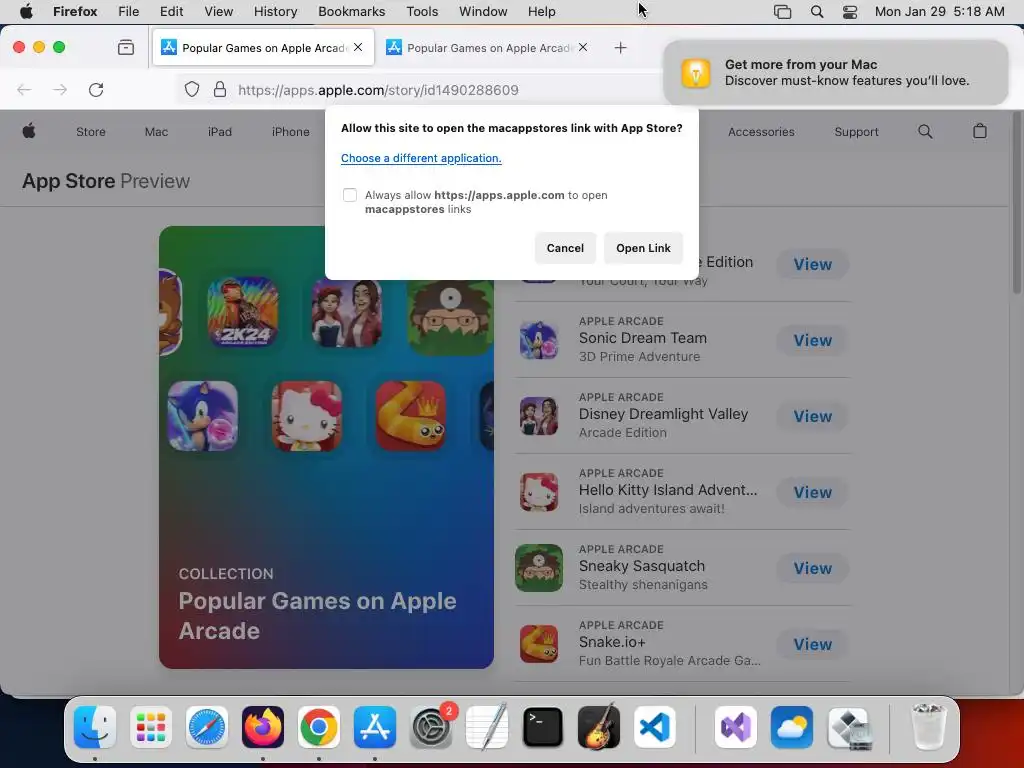Open the shopping bag icon
Screen dimensions: 1024x768
click(980, 131)
